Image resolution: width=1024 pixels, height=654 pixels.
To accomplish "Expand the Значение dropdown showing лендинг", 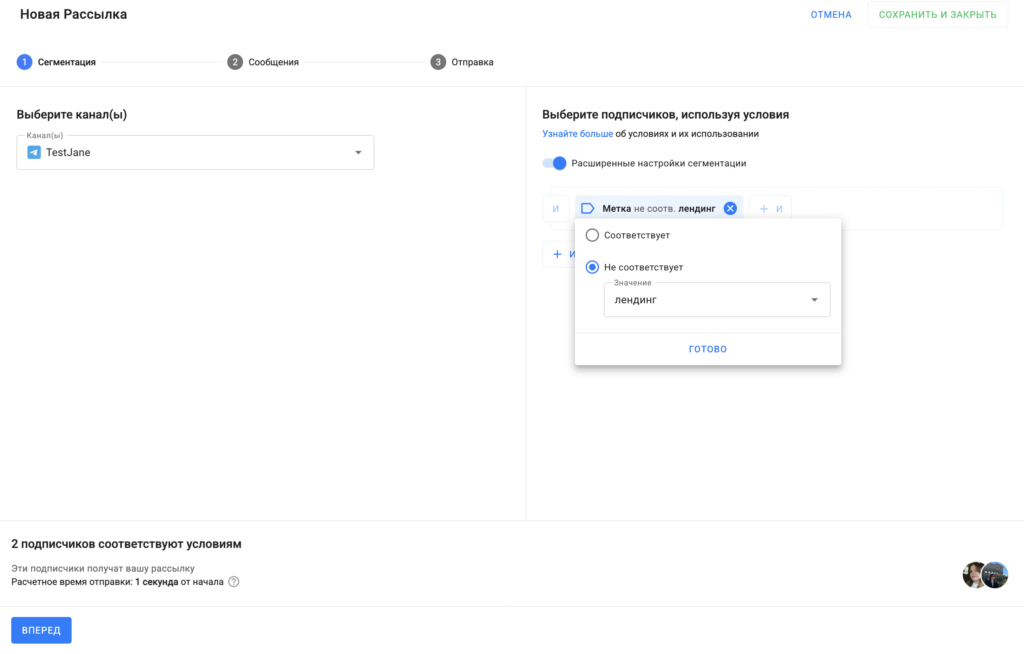I will pyautogui.click(x=716, y=300).
